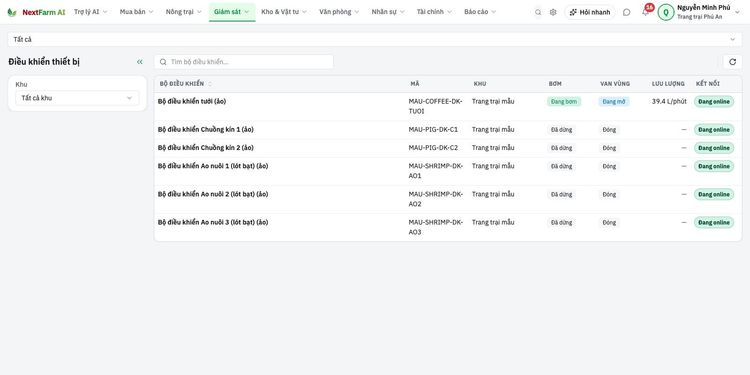750x375 pixels.
Task: Click the user avatar circle
Action: [x=666, y=12]
